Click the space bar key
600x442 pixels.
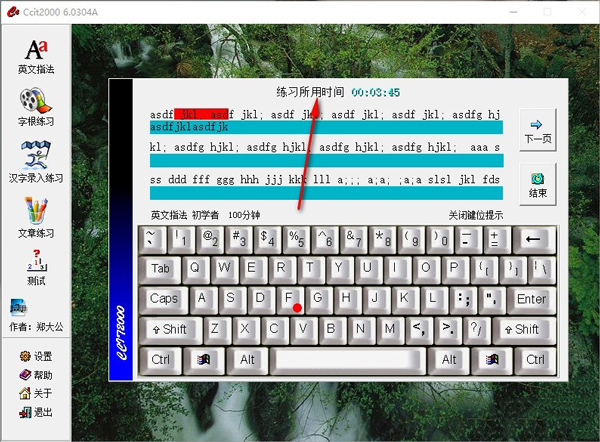[x=348, y=360]
